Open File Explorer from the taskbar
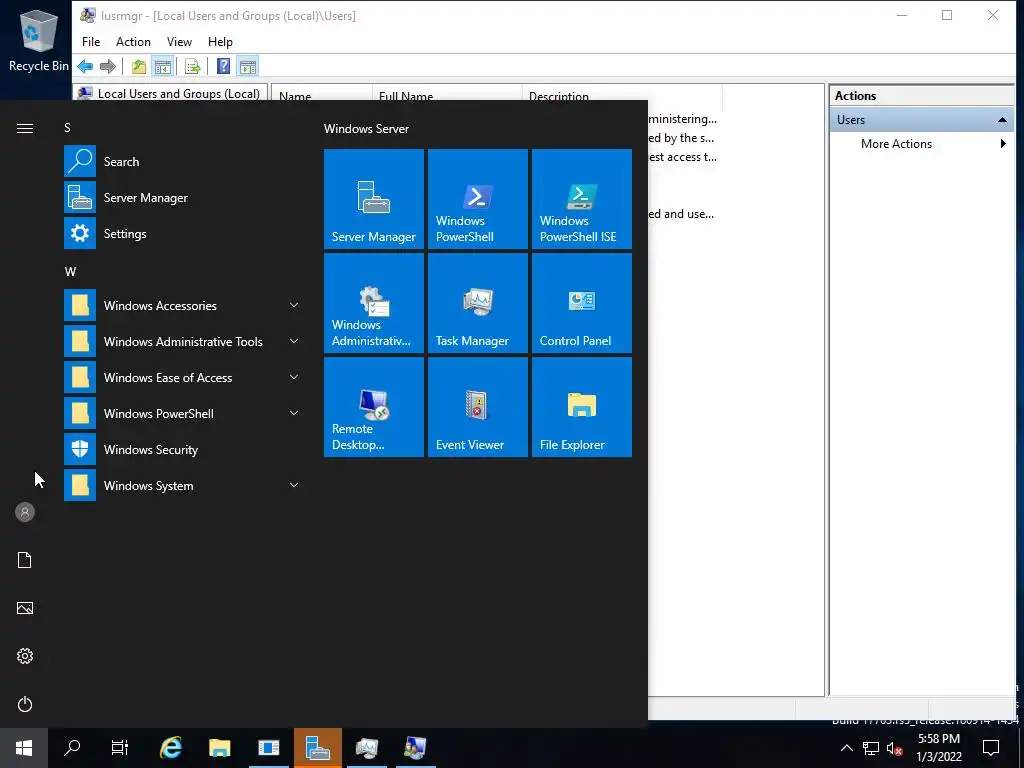 pos(219,748)
